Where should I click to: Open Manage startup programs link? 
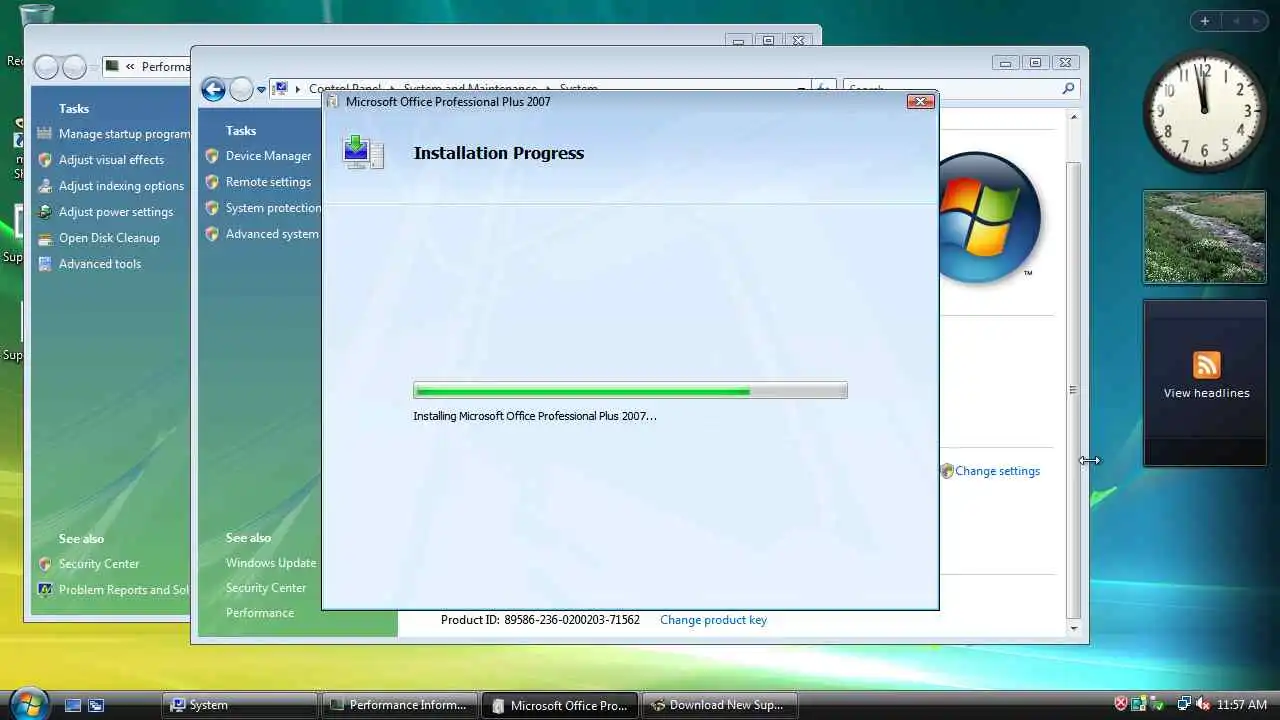(124, 134)
